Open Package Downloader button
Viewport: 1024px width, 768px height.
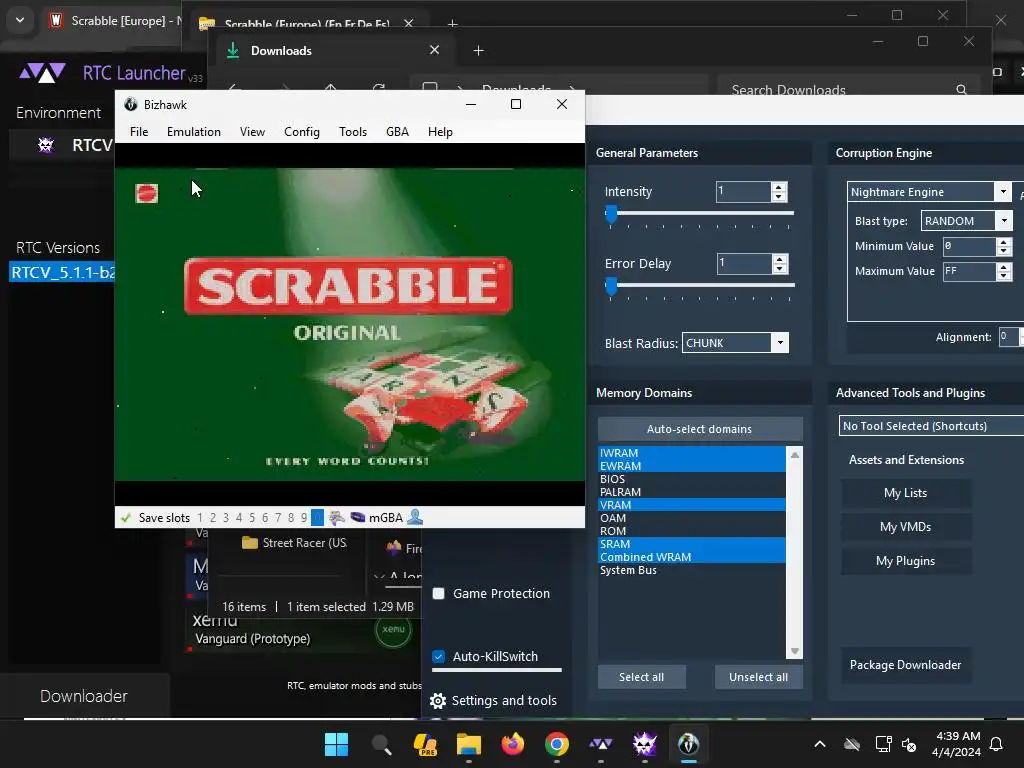[906, 665]
